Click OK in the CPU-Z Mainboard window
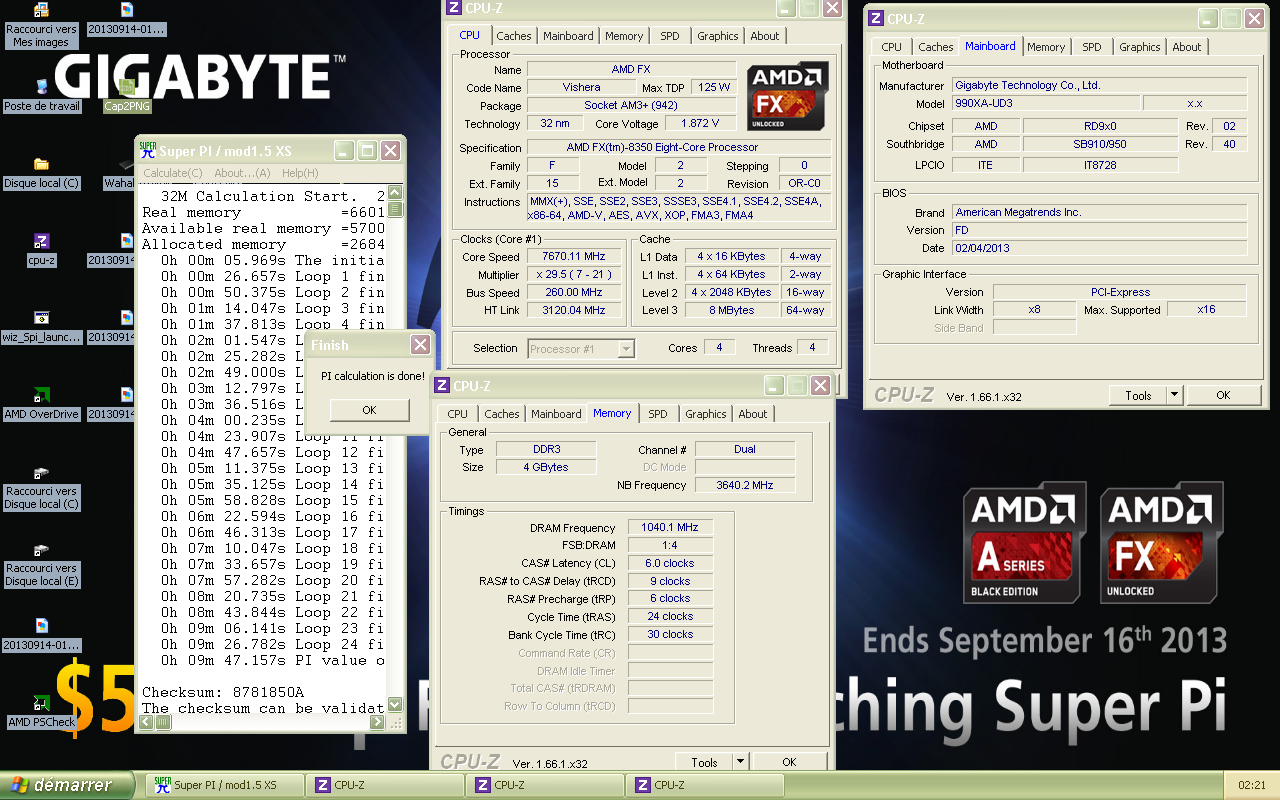Screen dimensions: 1280x800 tap(1223, 395)
